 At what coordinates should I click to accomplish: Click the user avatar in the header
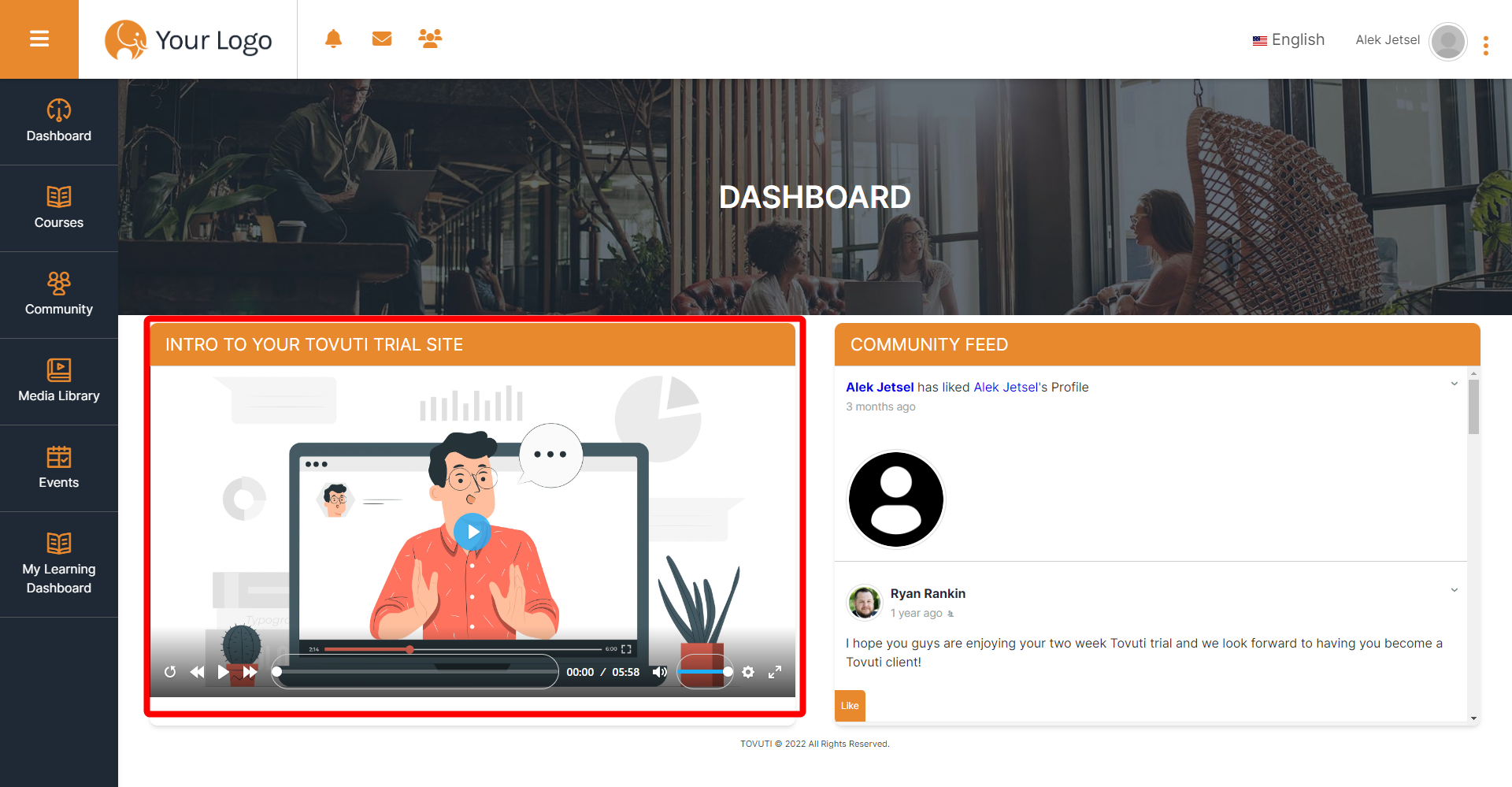1448,41
